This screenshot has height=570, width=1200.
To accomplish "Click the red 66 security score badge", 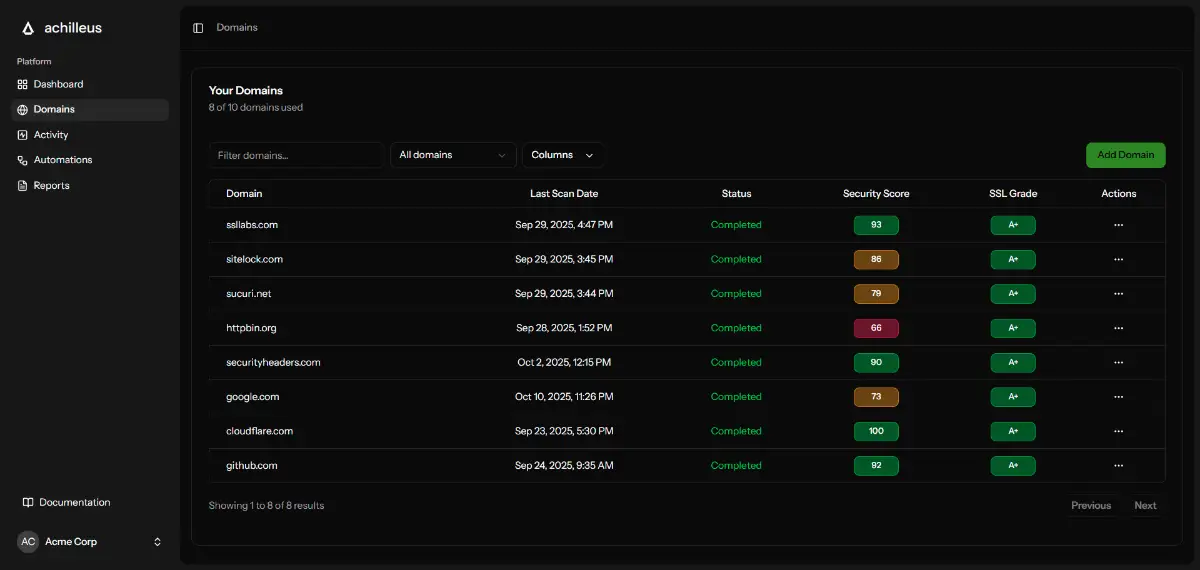I will pos(876,328).
